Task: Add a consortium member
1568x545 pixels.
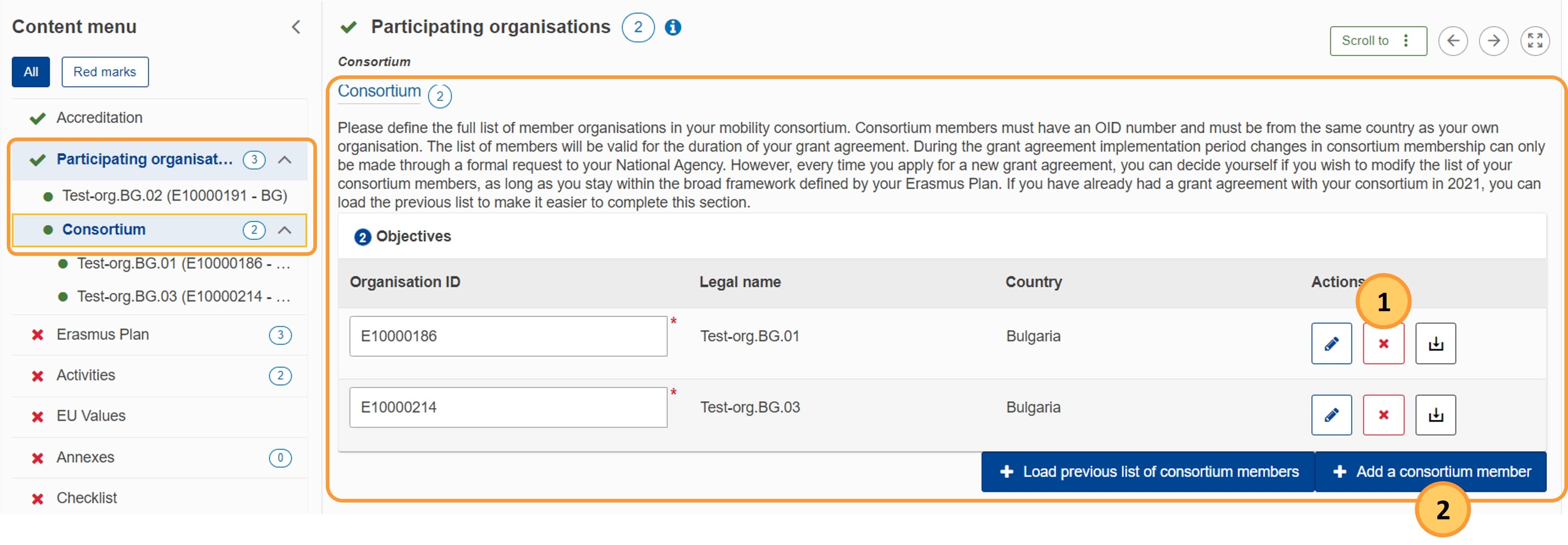Action: 1431,471
